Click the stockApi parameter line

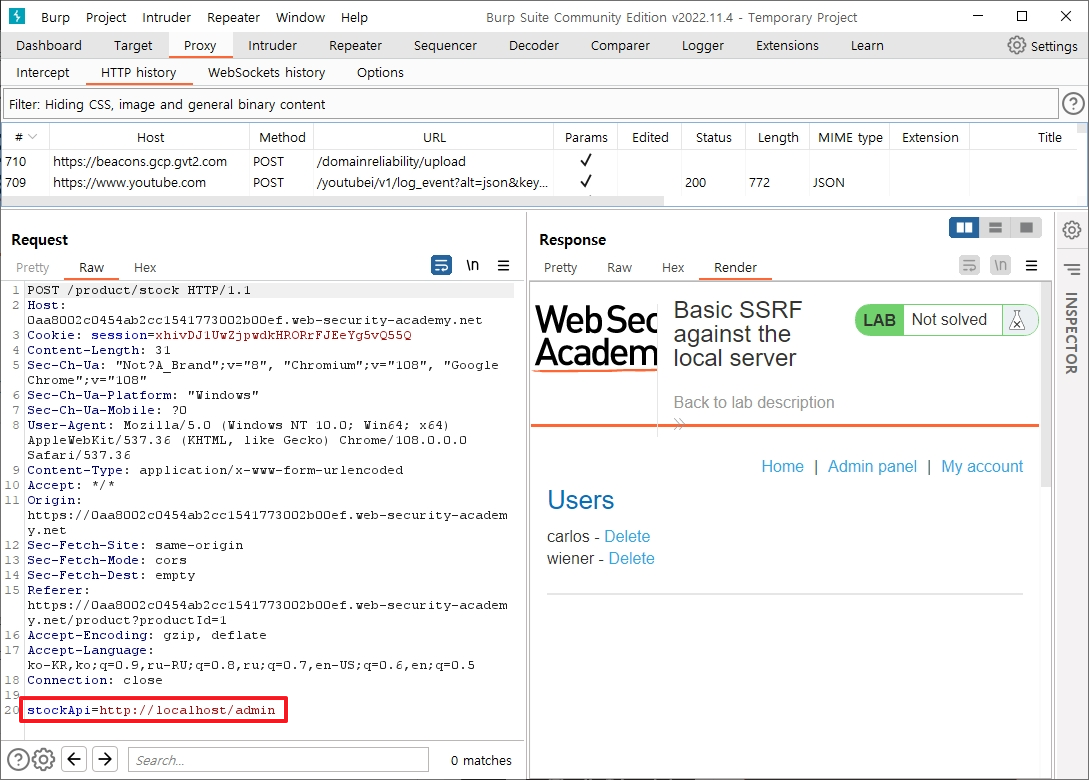[x=151, y=710]
